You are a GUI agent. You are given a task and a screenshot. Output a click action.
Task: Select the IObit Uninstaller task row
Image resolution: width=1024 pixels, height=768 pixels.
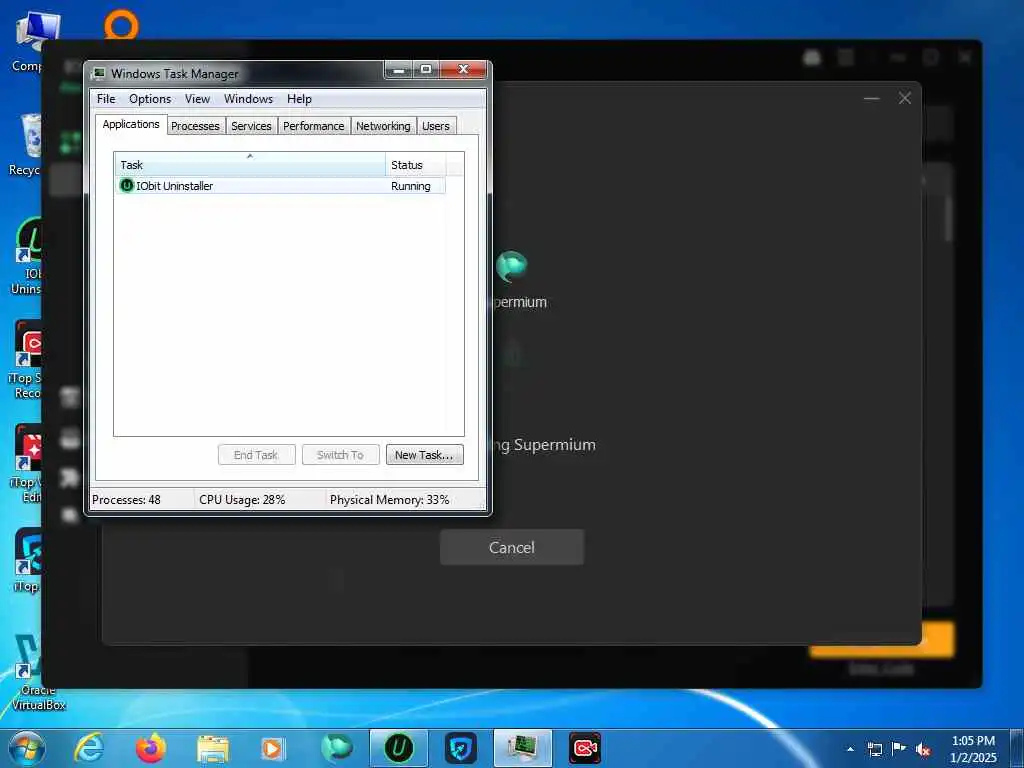tap(280, 185)
